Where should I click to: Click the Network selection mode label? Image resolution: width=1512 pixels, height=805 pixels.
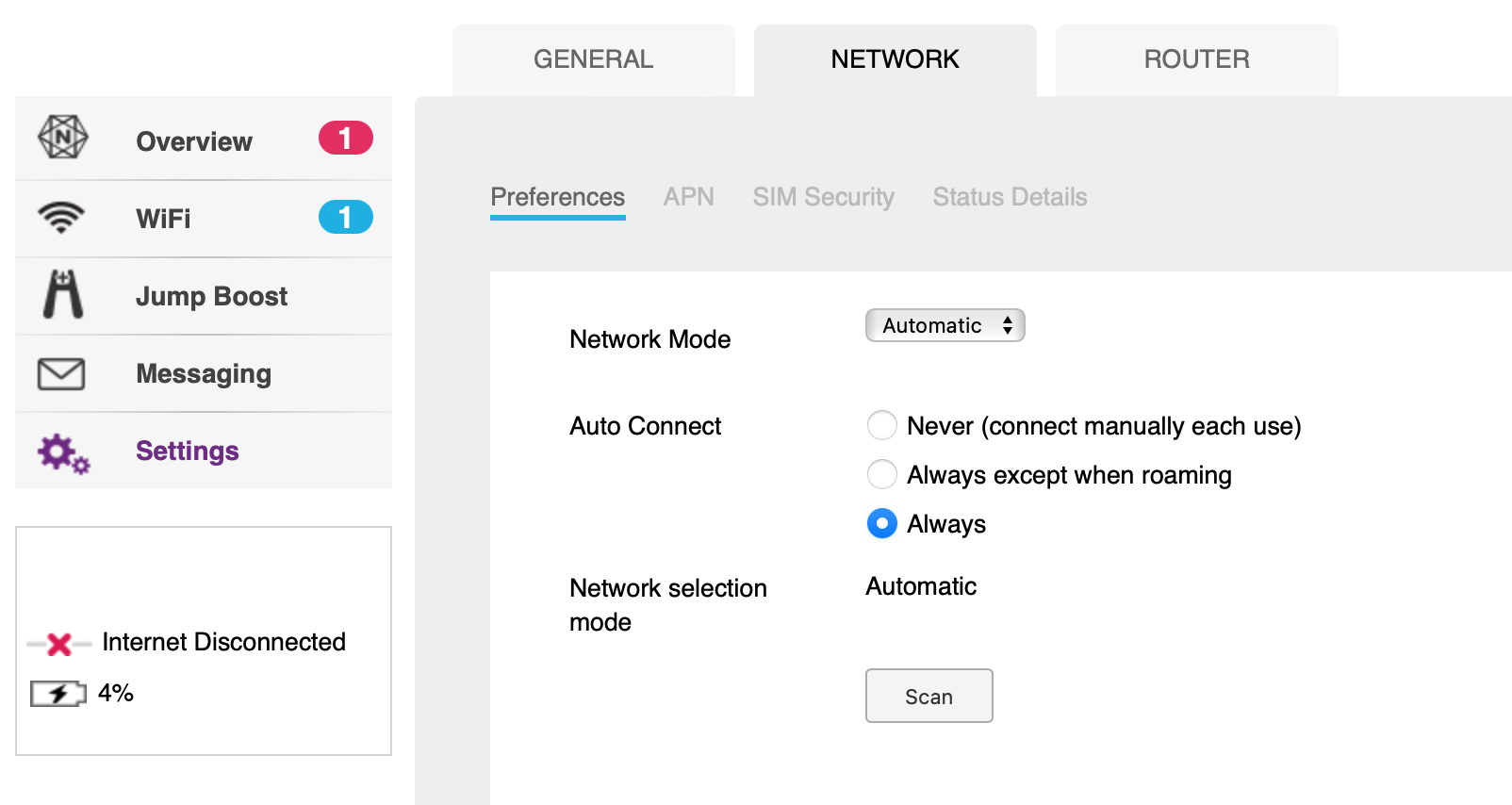click(668, 605)
